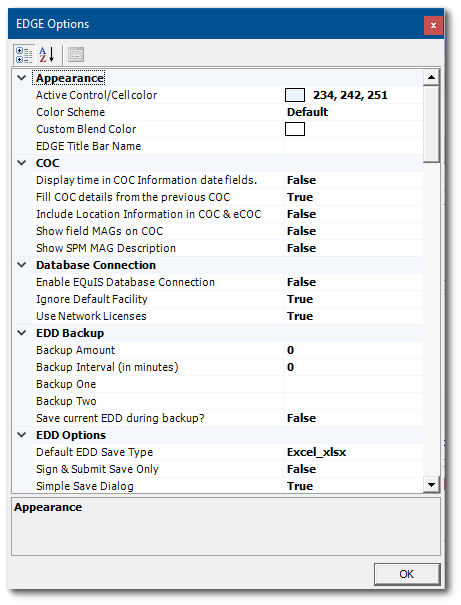This screenshot has width=461, height=605.
Task: Select the COC category header
Action: [48, 163]
